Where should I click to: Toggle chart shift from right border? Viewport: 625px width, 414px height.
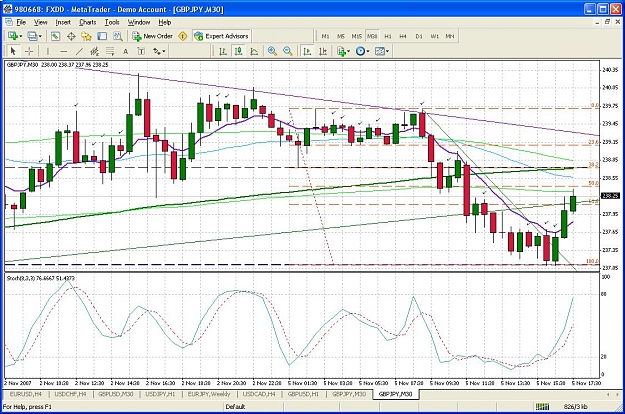tap(323, 51)
